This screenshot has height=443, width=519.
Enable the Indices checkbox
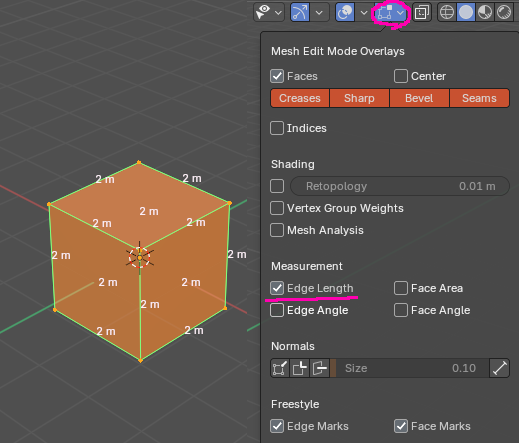click(x=277, y=128)
